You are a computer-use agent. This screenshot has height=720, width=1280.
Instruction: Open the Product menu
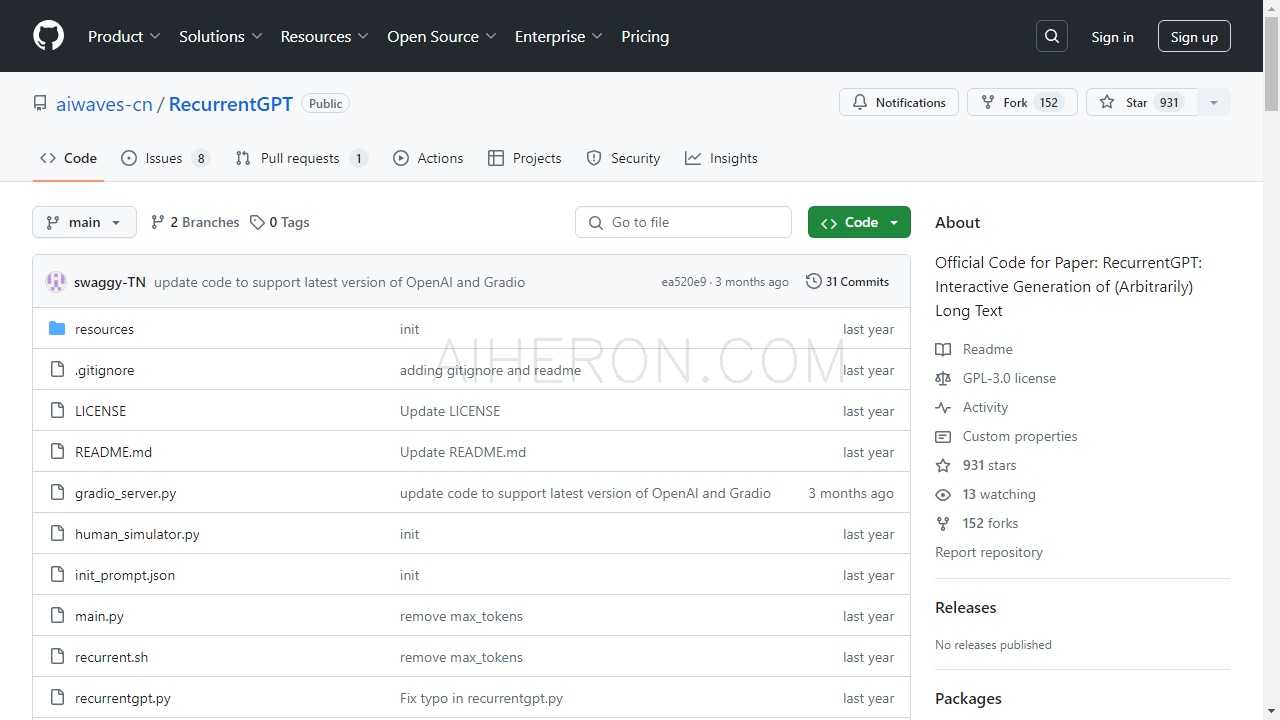point(124,37)
